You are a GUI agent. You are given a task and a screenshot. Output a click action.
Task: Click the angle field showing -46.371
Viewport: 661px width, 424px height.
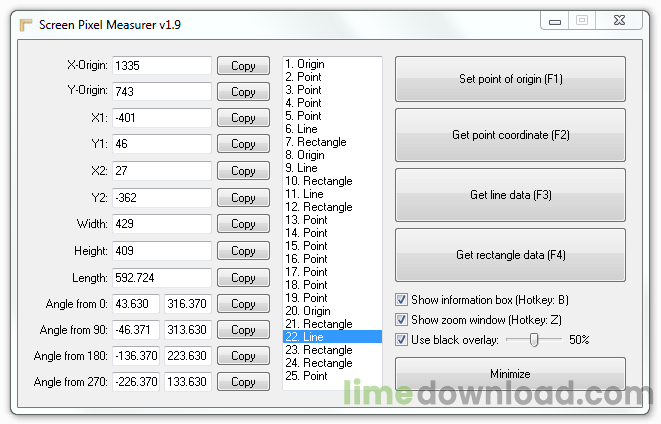pos(136,330)
